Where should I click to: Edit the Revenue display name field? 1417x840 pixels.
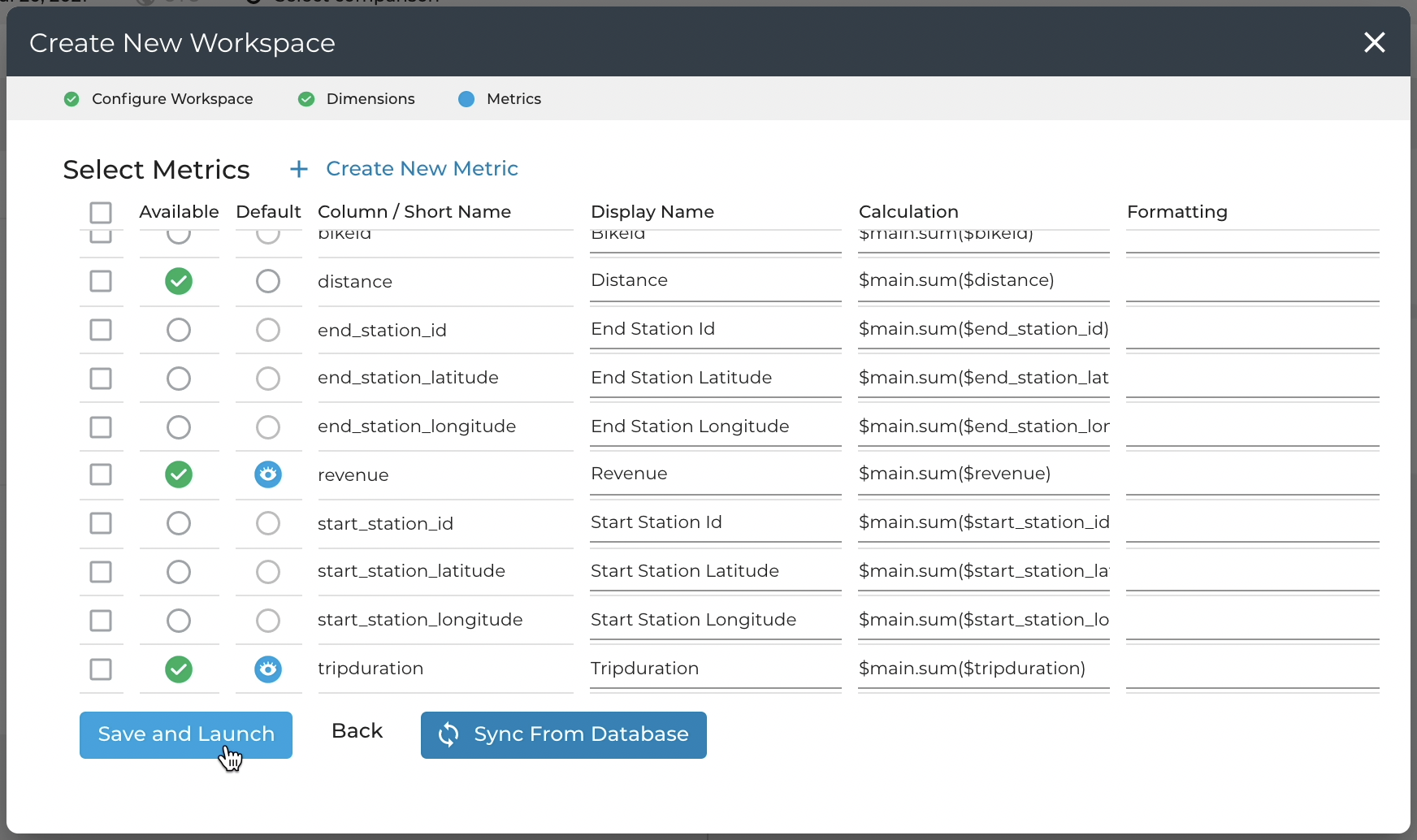(716, 474)
